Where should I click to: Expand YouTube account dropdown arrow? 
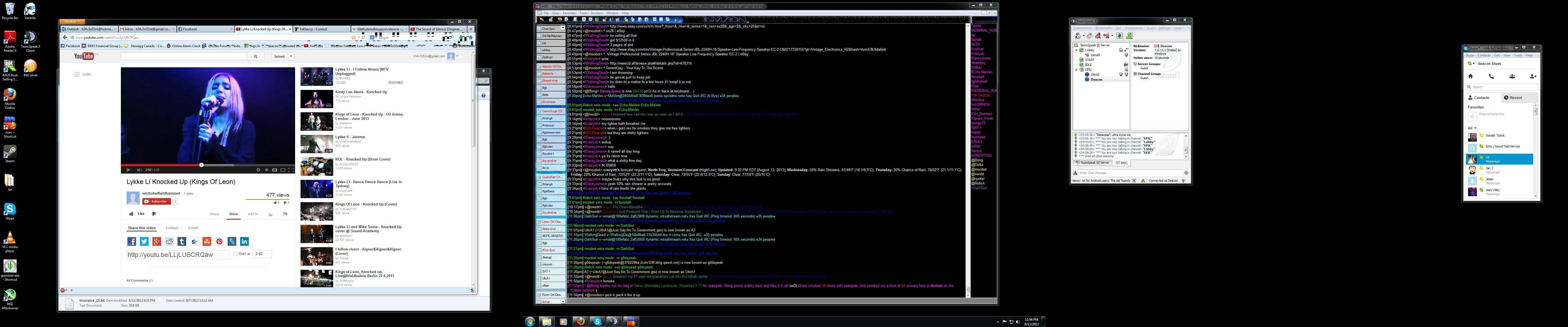pos(458,56)
